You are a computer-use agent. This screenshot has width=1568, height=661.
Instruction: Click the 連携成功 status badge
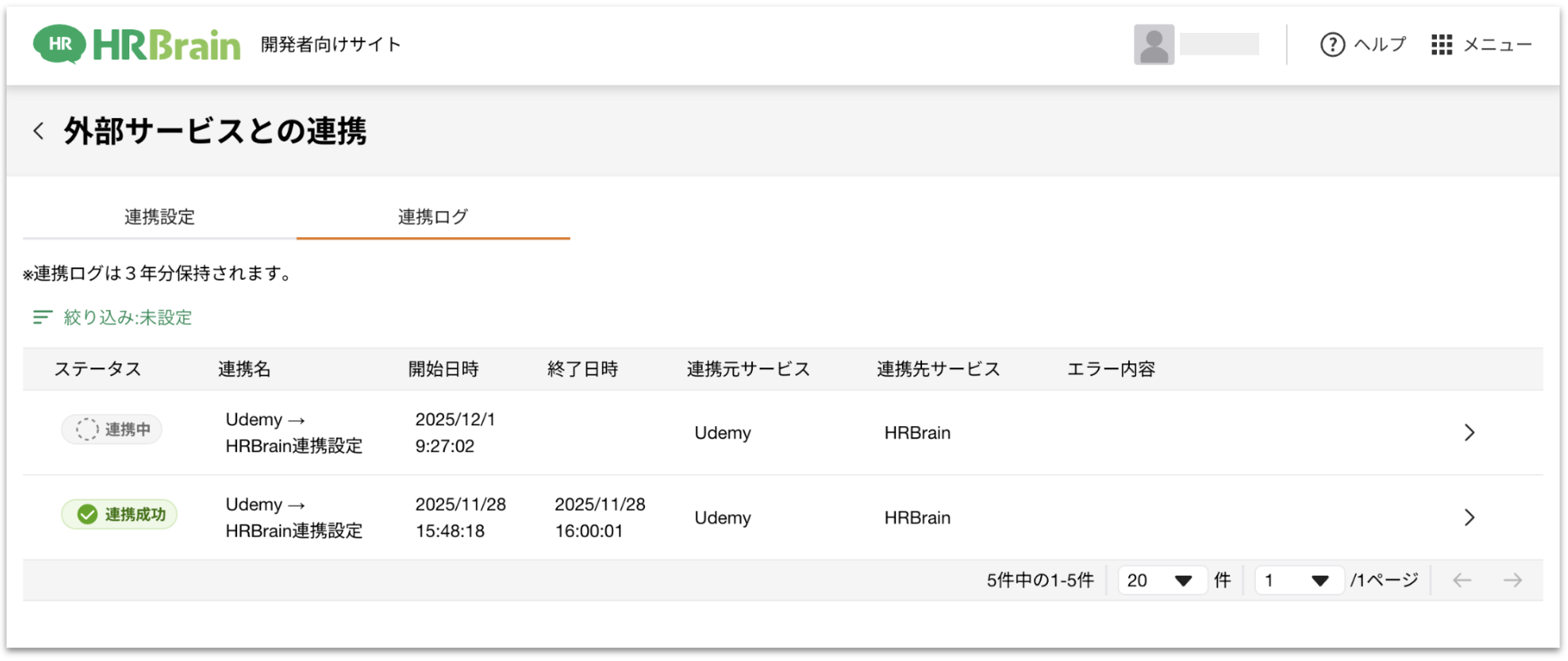coord(119,514)
